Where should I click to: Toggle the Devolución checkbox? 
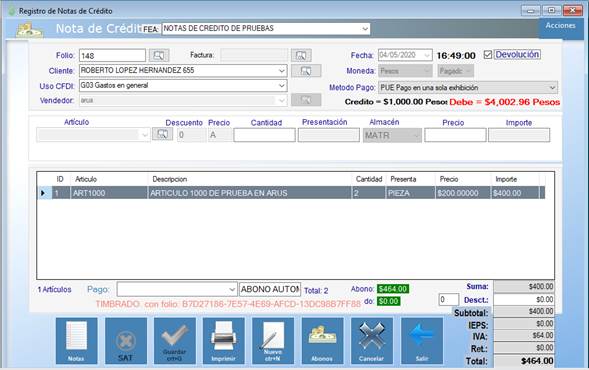(488, 55)
